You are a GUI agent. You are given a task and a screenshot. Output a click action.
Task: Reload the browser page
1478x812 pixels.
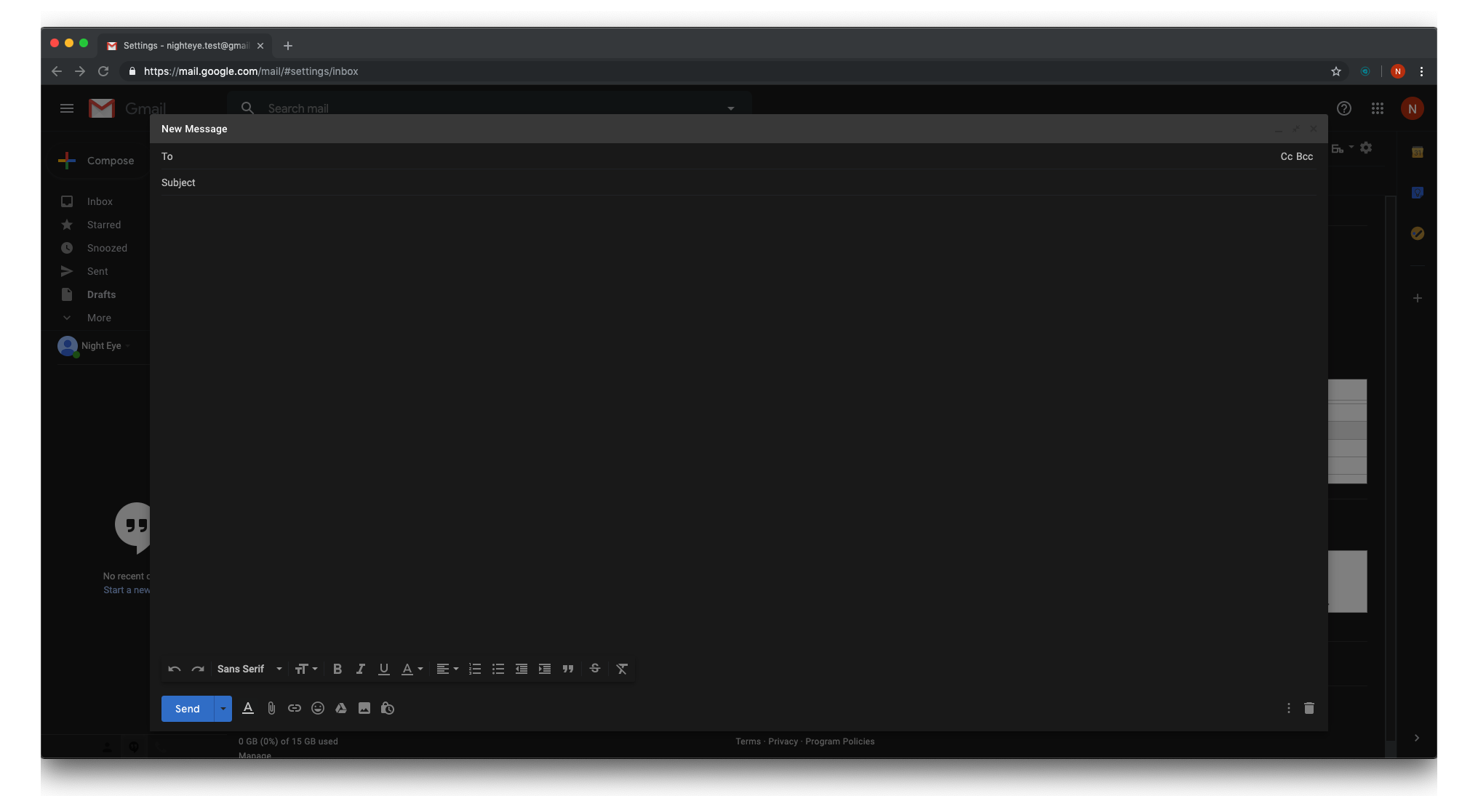(x=103, y=71)
